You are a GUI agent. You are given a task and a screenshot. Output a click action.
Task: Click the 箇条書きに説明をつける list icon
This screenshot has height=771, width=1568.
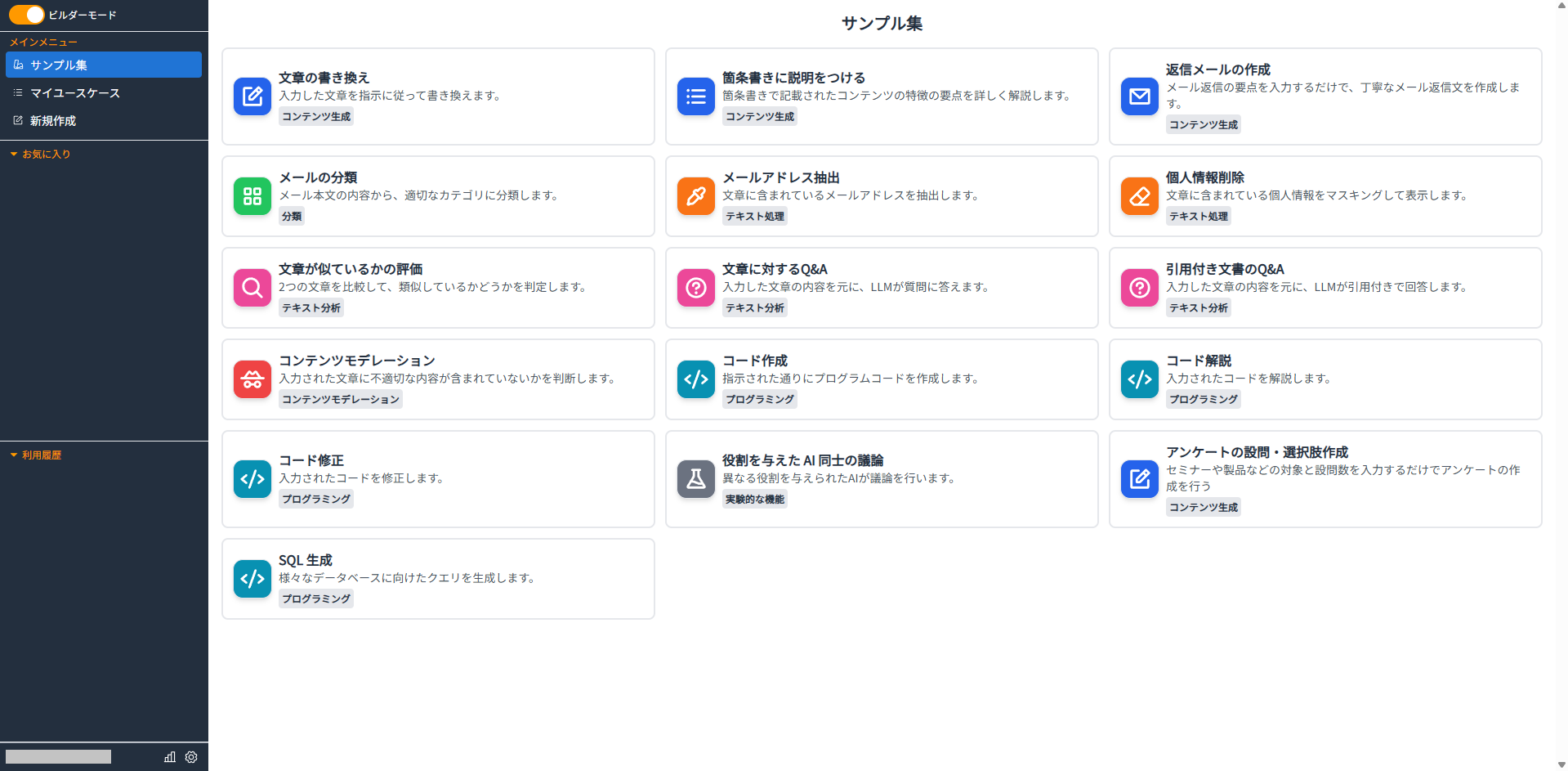[695, 96]
